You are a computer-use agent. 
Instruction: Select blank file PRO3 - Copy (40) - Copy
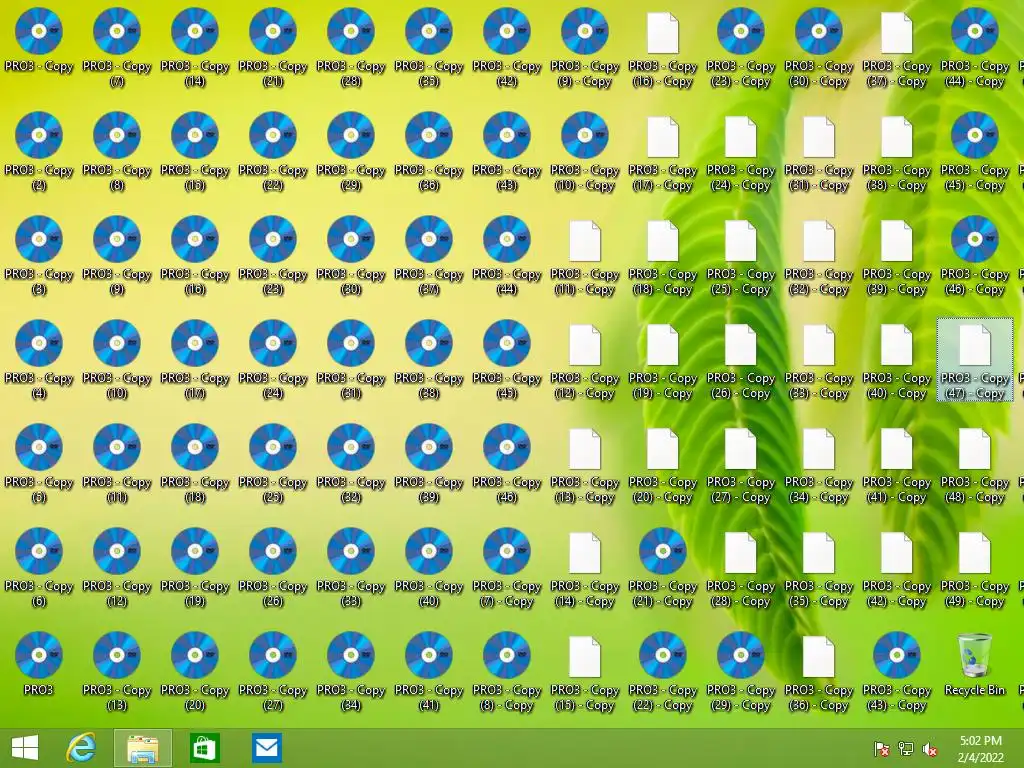(897, 345)
